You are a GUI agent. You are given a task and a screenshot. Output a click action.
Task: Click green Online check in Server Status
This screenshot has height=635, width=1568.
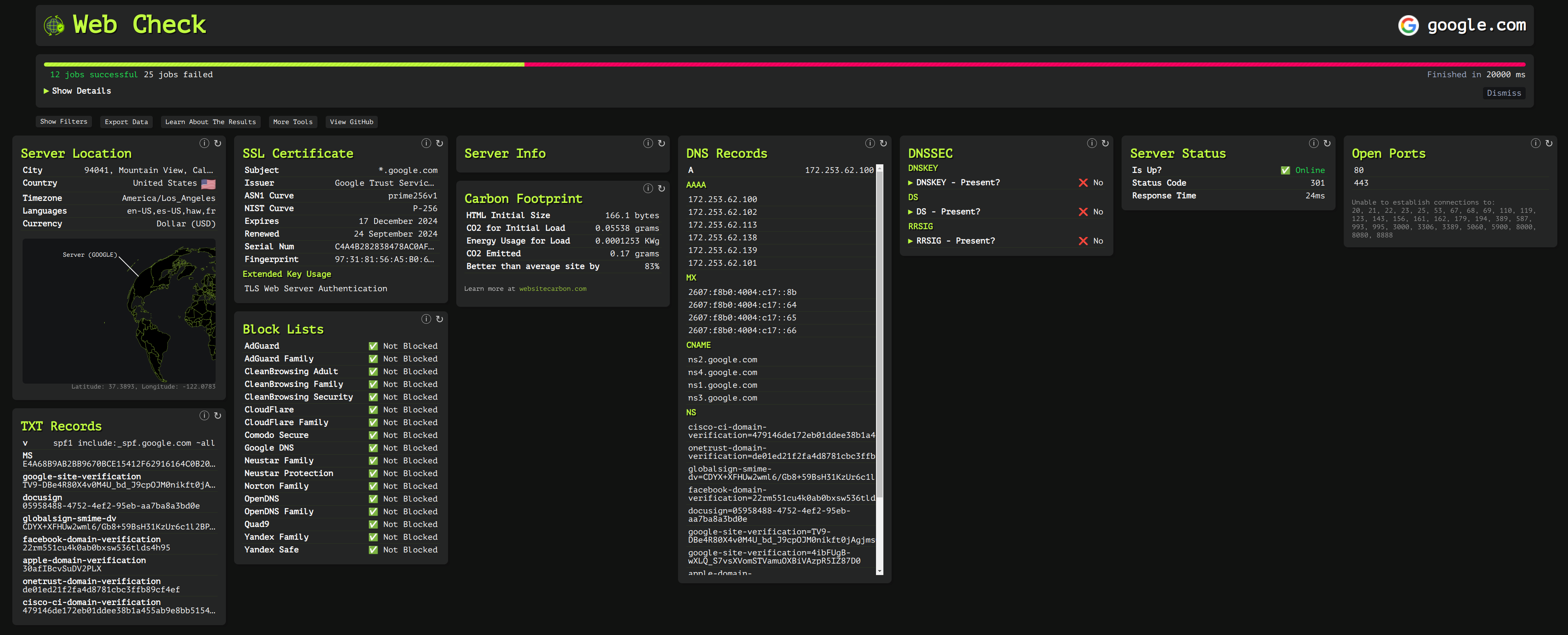click(x=1285, y=170)
